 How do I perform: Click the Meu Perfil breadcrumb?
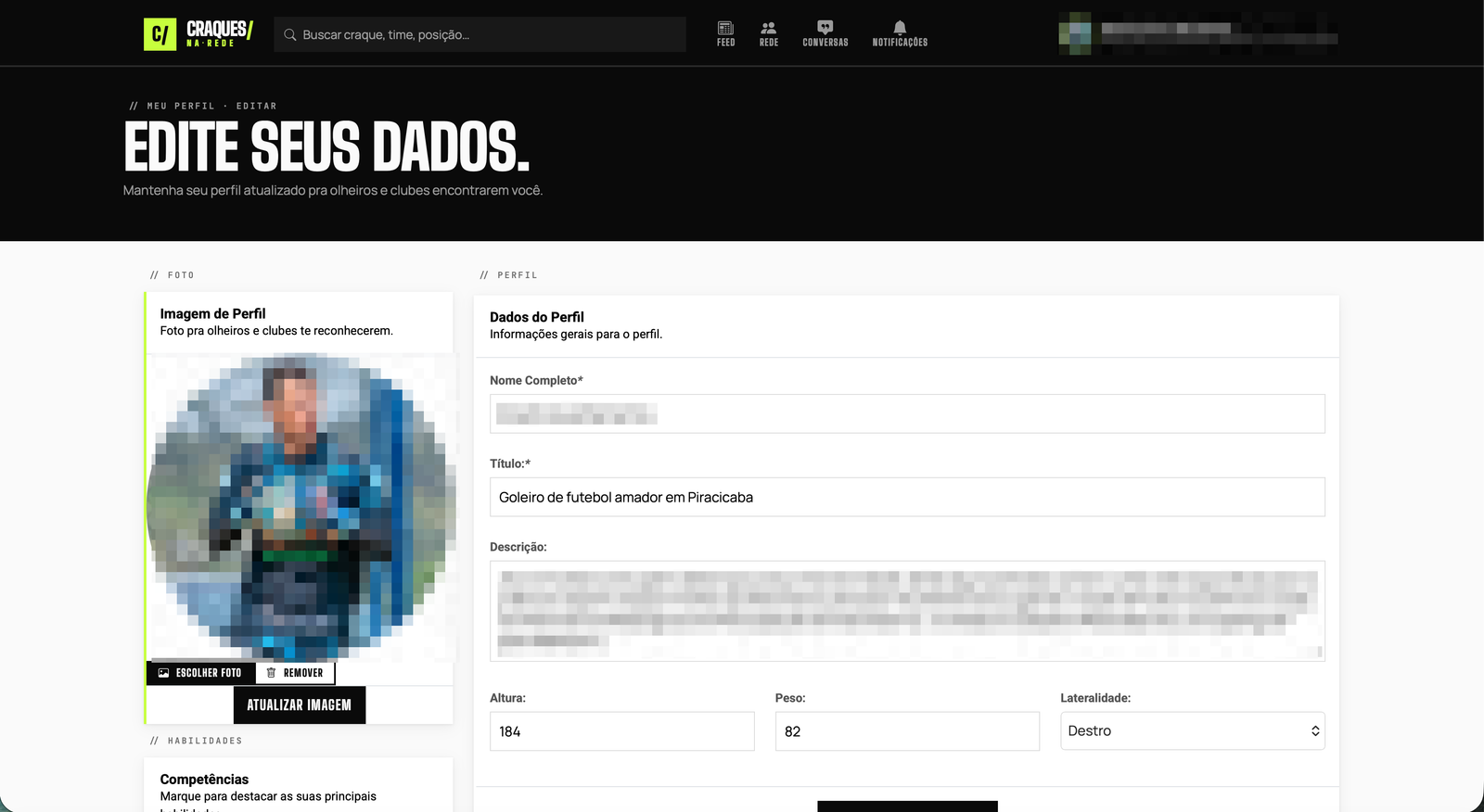click(x=181, y=106)
